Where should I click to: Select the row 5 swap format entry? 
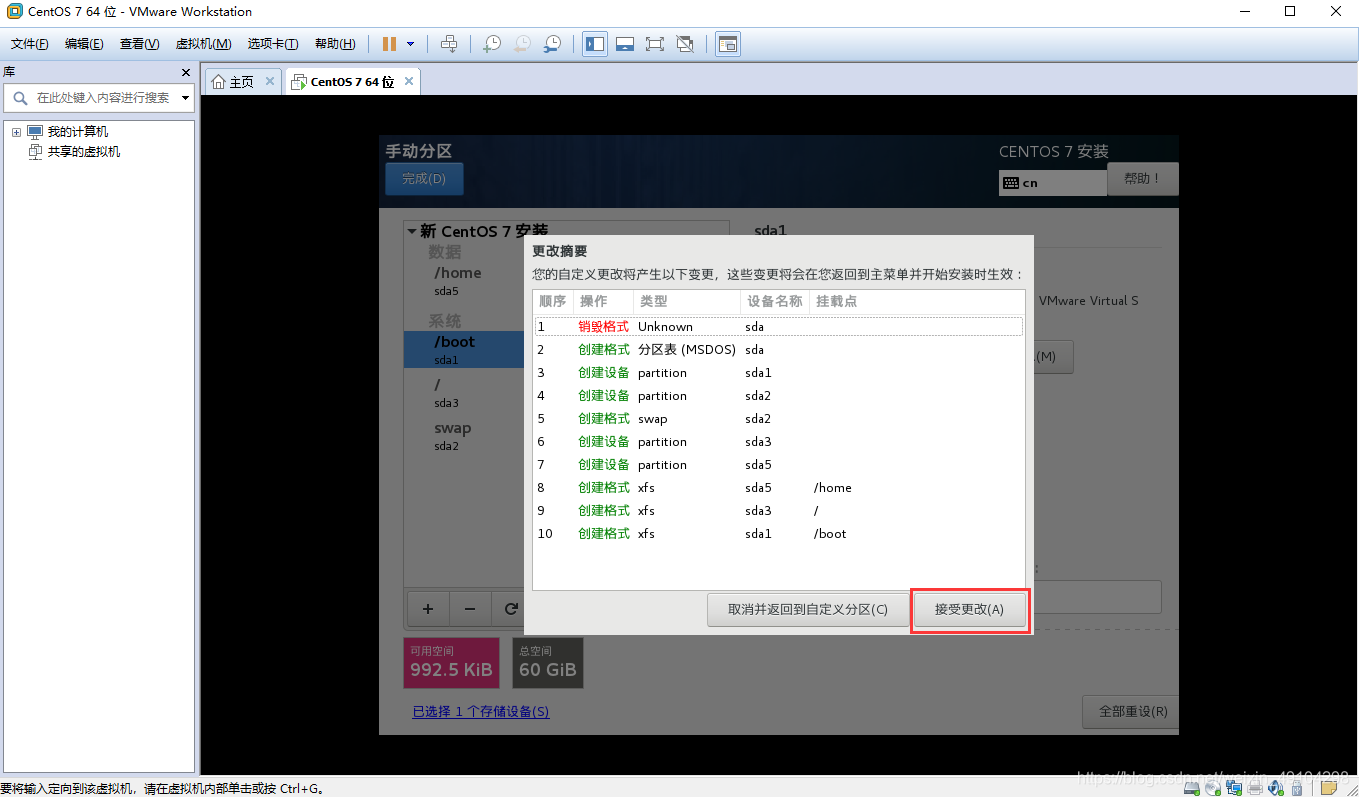coord(778,419)
